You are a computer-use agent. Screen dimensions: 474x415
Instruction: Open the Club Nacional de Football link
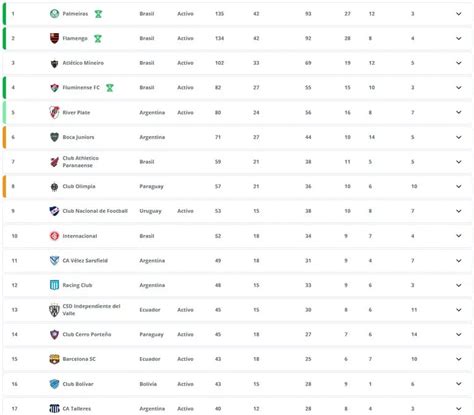[95, 211]
